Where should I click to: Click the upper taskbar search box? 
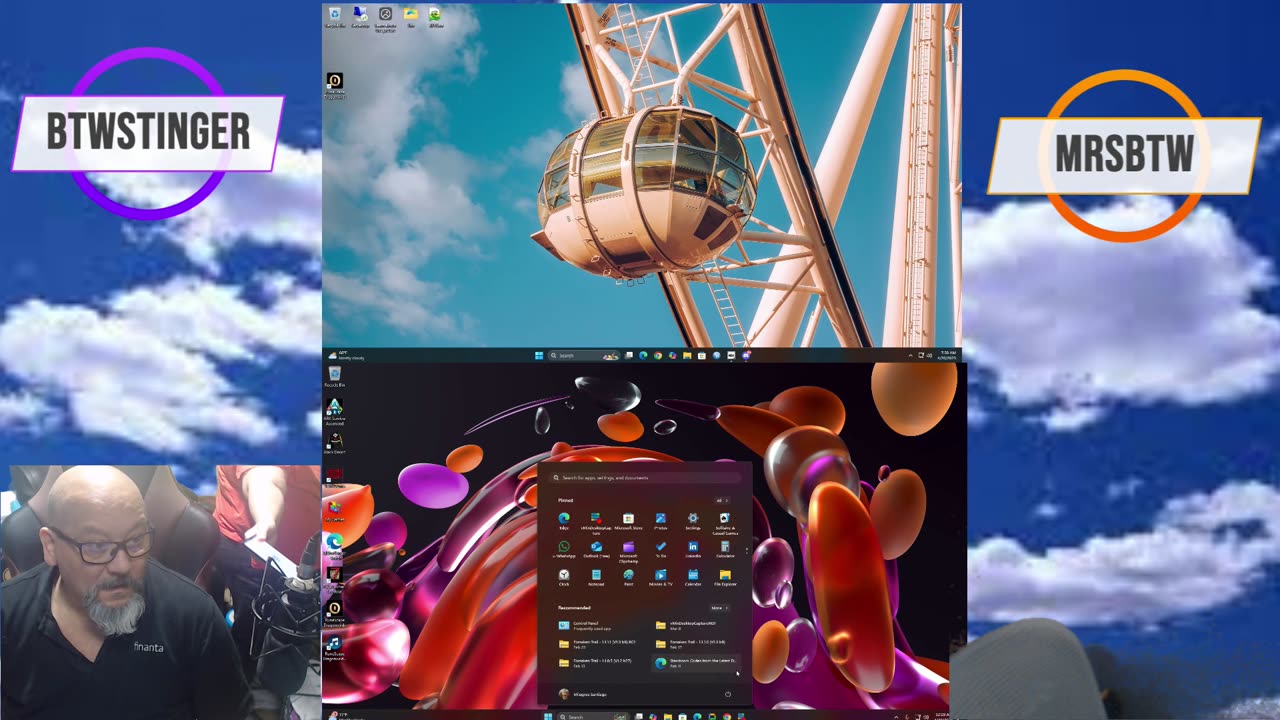[584, 355]
